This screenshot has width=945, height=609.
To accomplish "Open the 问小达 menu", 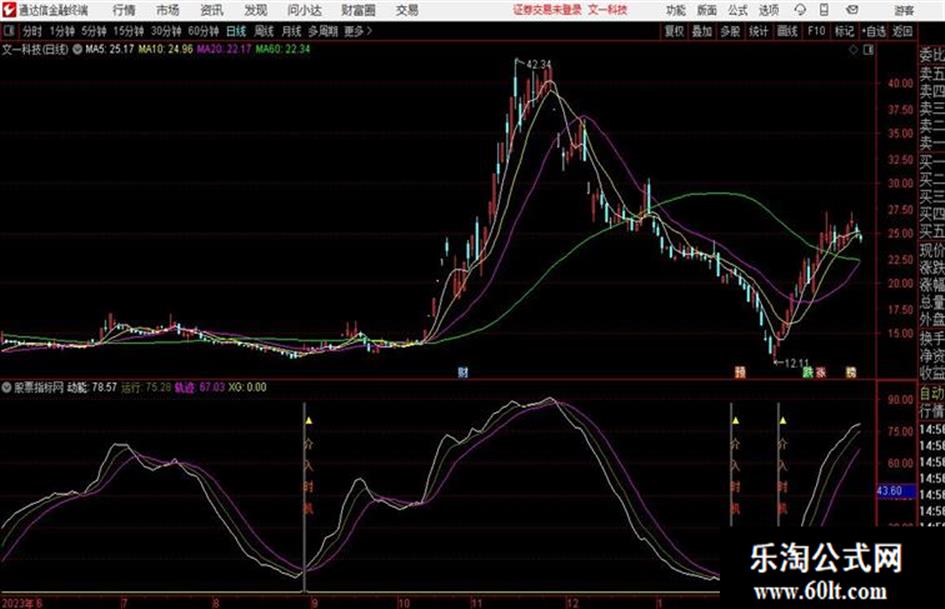I will point(304,10).
